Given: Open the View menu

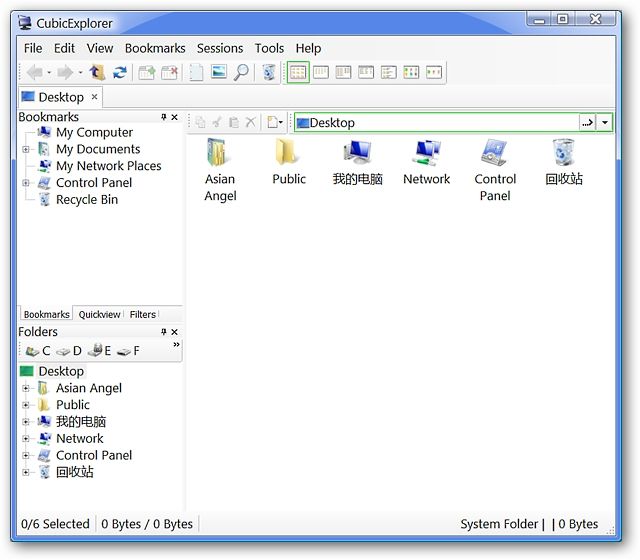Looking at the screenshot, I should click(x=100, y=48).
